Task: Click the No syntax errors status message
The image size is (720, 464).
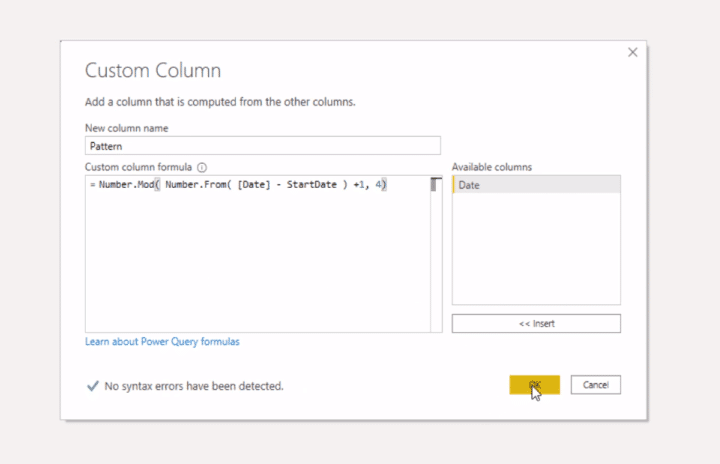Action: [194, 386]
